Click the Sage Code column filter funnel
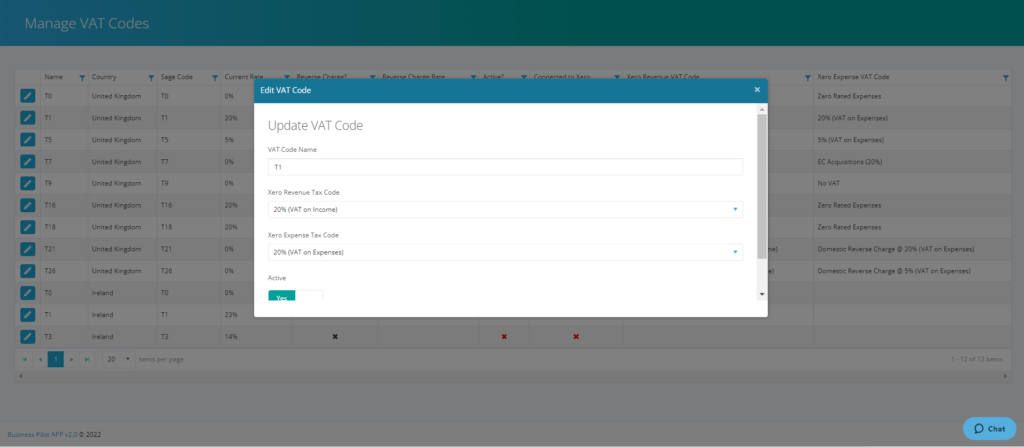1024x447 pixels. coord(215,78)
